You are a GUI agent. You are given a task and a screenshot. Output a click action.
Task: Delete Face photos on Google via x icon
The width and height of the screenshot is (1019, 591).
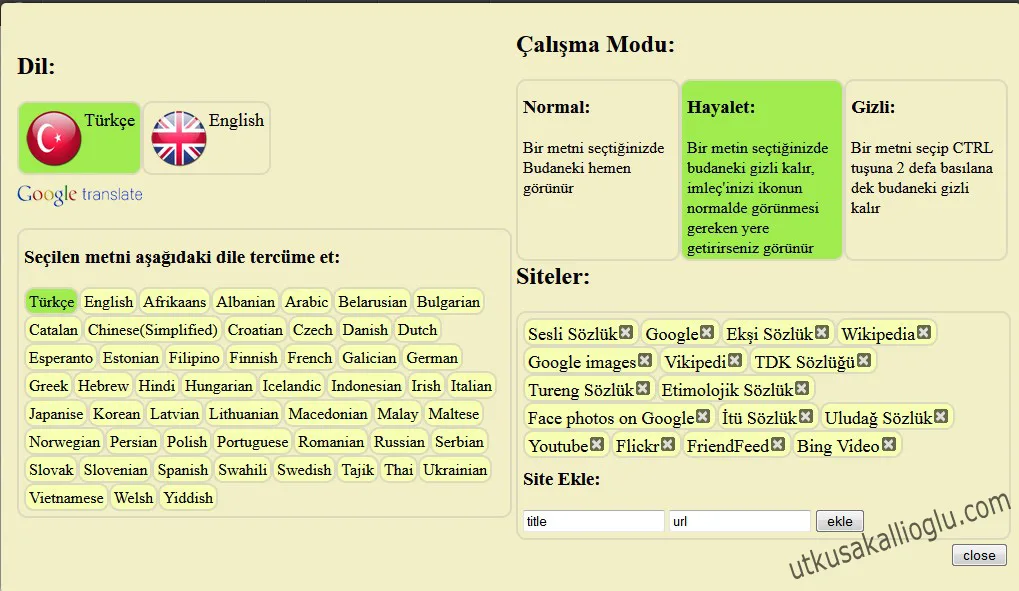click(703, 416)
